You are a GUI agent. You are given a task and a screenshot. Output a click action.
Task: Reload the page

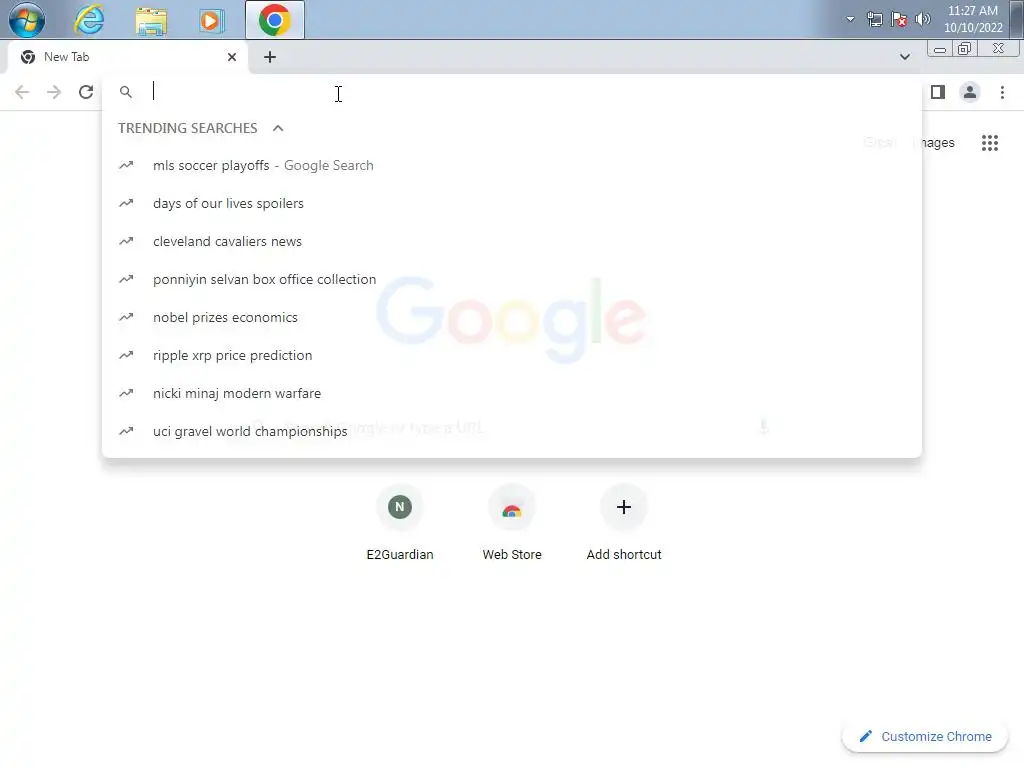(86, 92)
